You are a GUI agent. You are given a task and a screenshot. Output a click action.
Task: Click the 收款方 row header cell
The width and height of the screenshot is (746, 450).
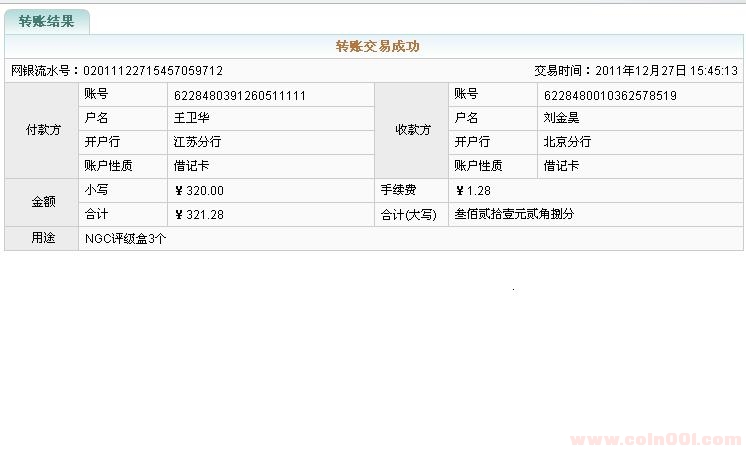tap(412, 130)
